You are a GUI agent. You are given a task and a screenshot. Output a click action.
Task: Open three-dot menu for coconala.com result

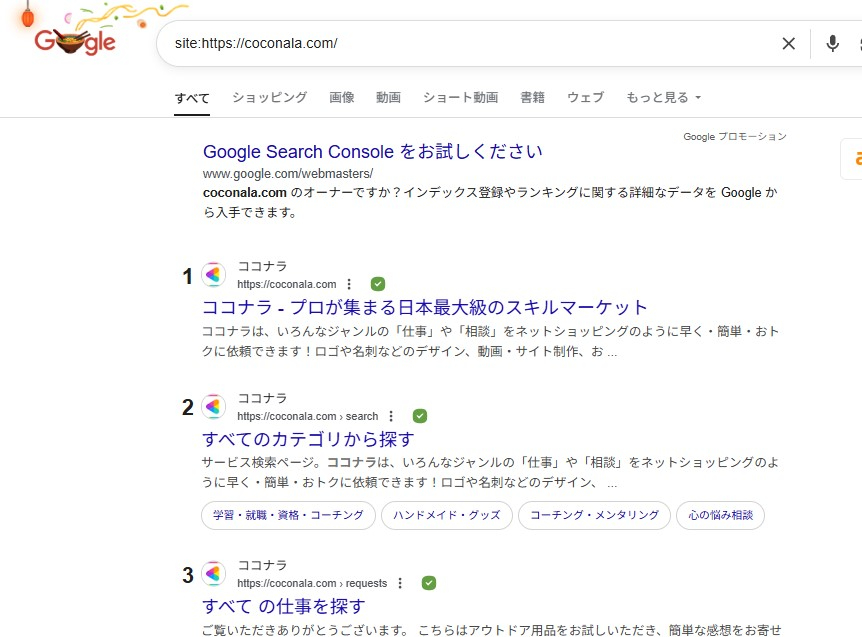pyautogui.click(x=349, y=284)
